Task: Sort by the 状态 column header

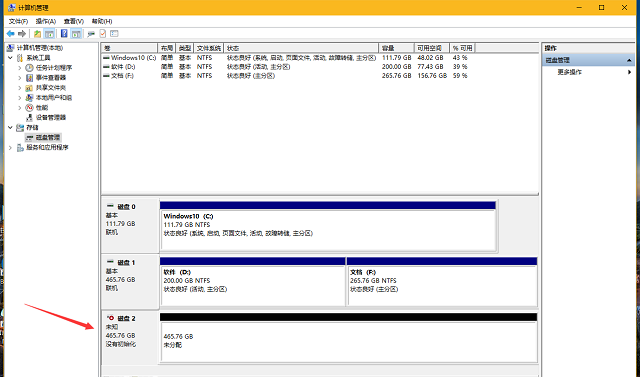Action: point(301,48)
